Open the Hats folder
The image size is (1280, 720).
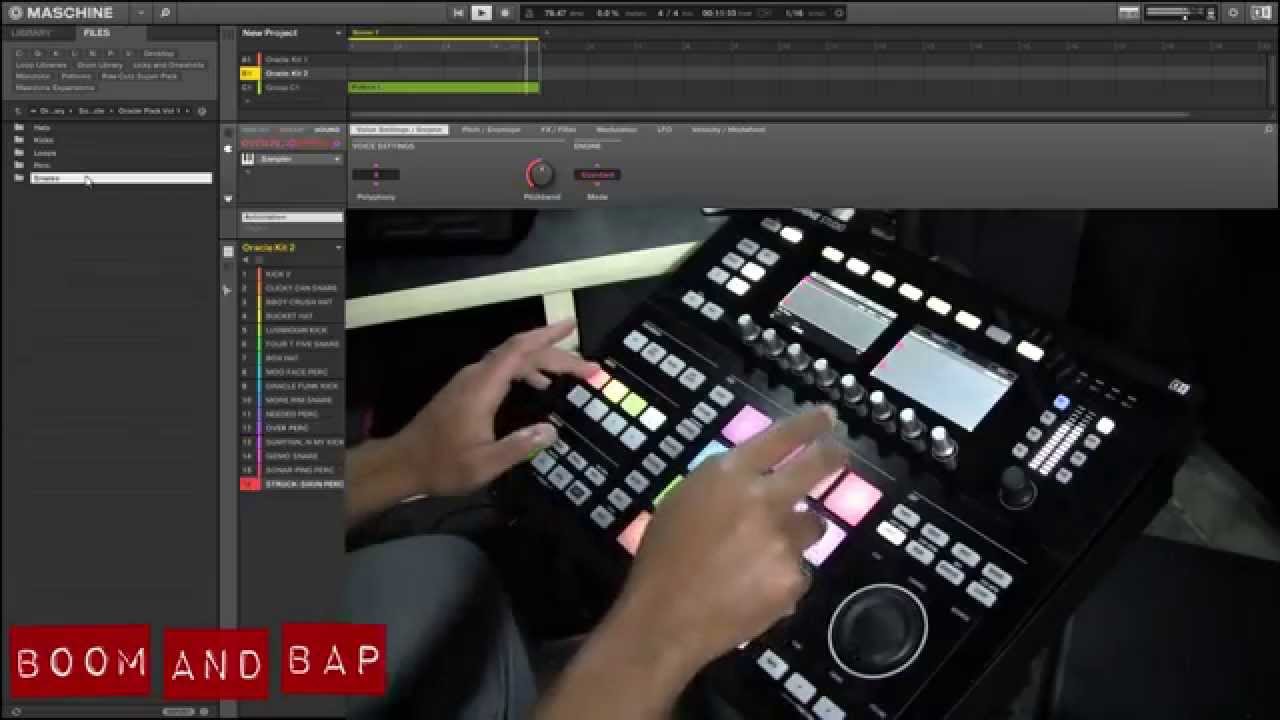[42, 128]
